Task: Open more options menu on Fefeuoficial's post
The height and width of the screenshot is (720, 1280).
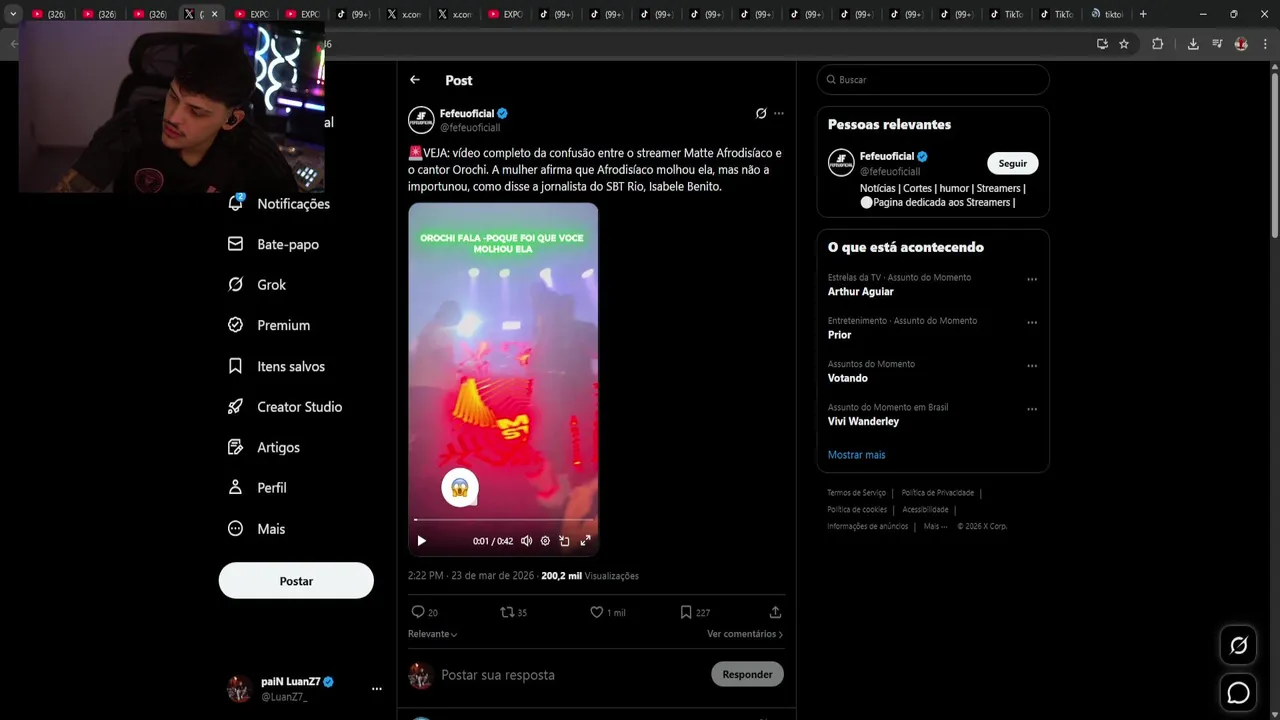Action: (779, 114)
